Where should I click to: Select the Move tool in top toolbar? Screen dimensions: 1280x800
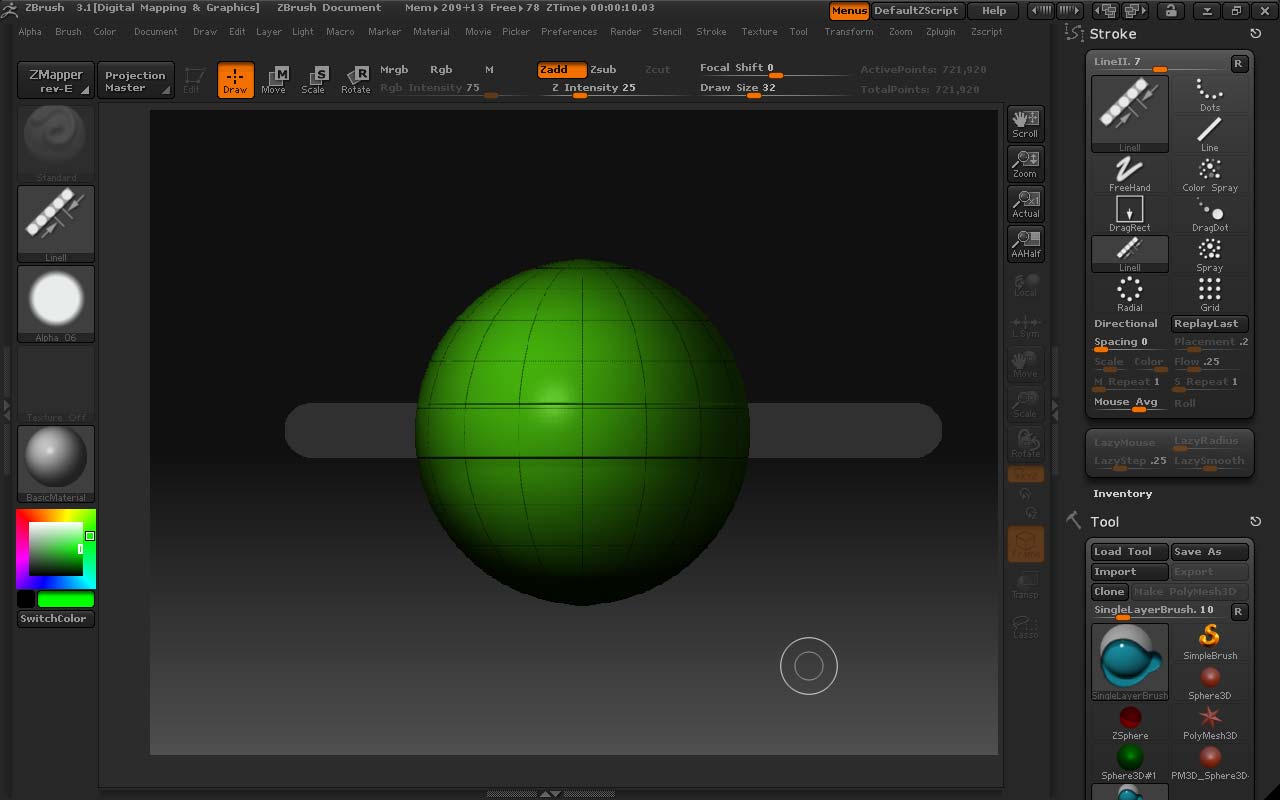[x=273, y=80]
